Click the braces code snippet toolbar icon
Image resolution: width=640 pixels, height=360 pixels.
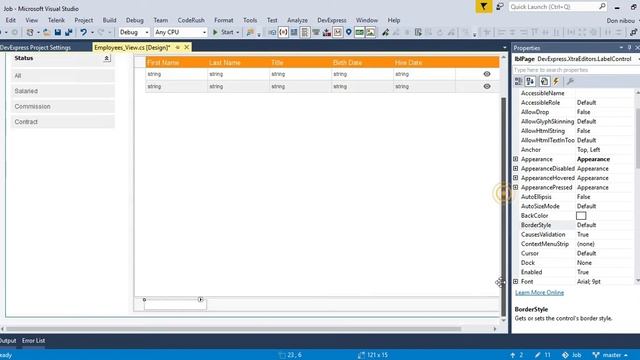pos(283,32)
